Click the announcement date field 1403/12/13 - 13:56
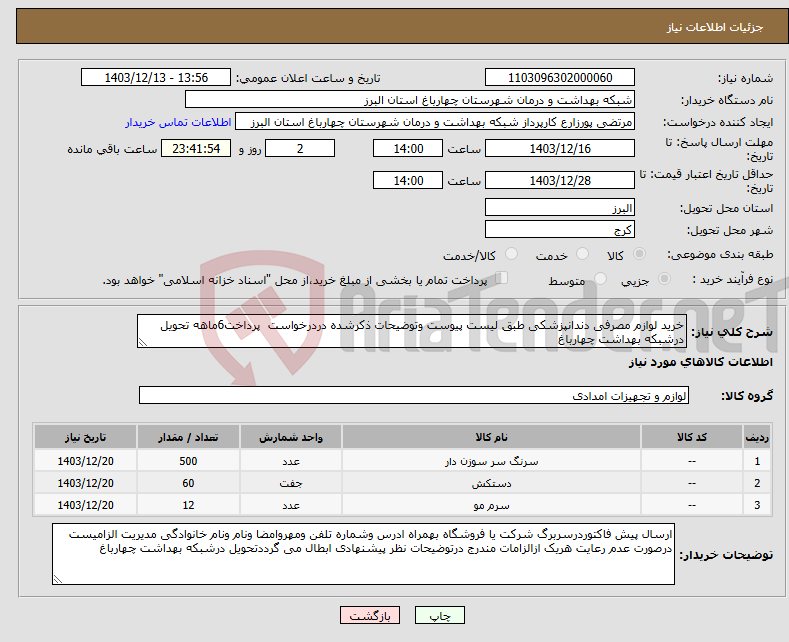 [155, 77]
